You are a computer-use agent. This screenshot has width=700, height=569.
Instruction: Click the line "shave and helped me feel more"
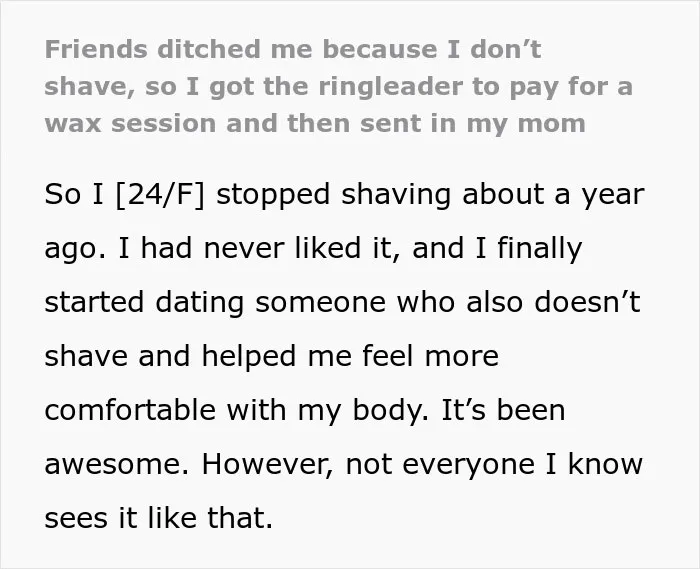271,356
